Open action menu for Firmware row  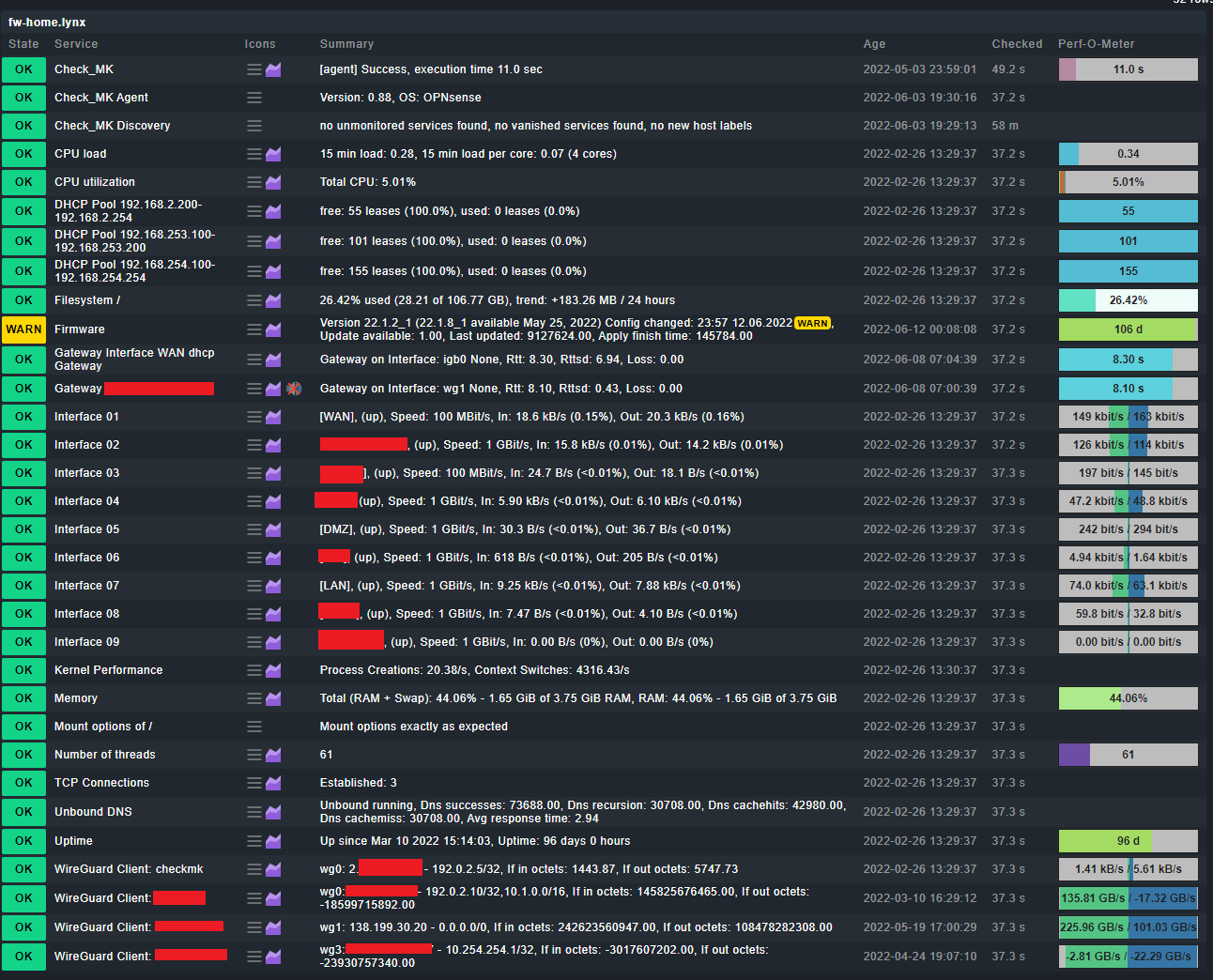pyautogui.click(x=254, y=329)
